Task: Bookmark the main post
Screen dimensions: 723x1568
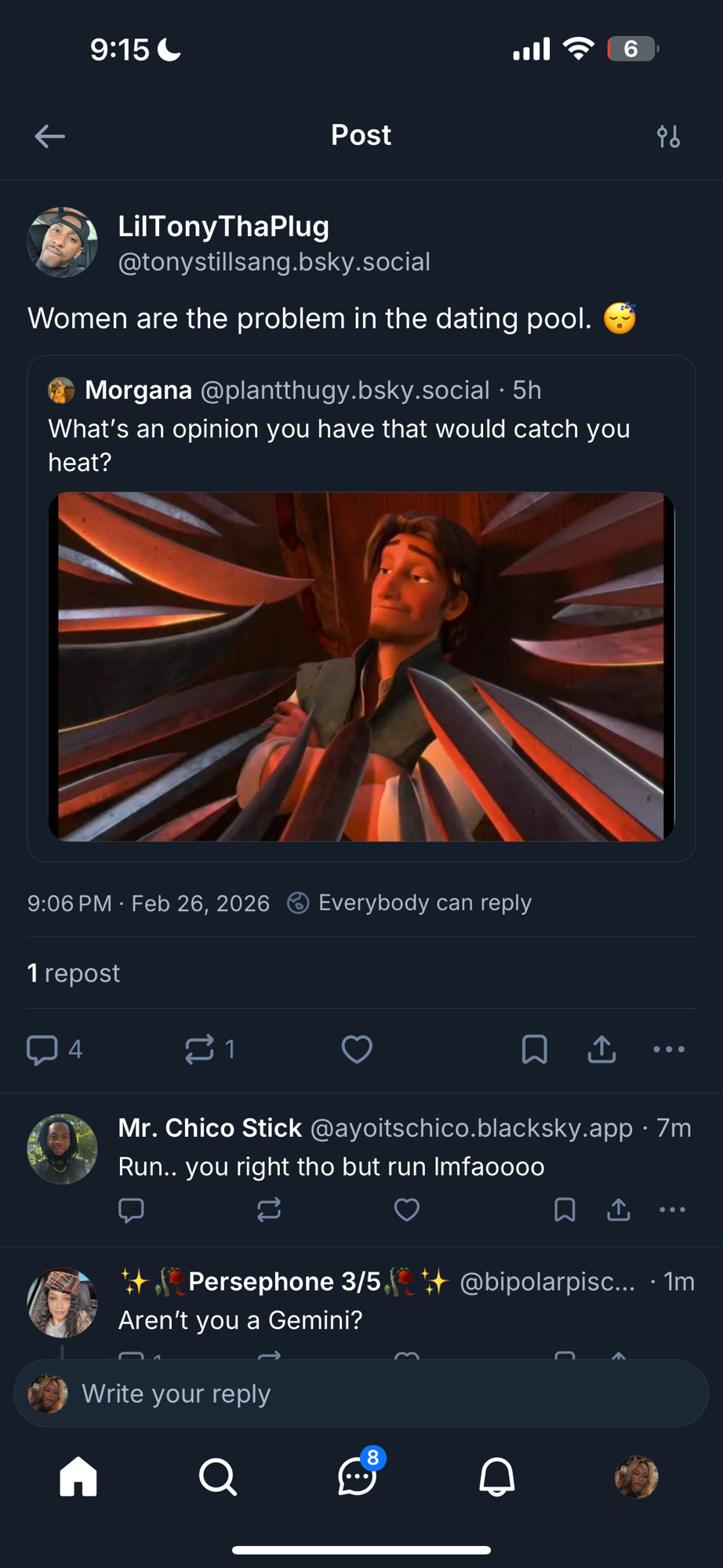Action: (534, 1049)
